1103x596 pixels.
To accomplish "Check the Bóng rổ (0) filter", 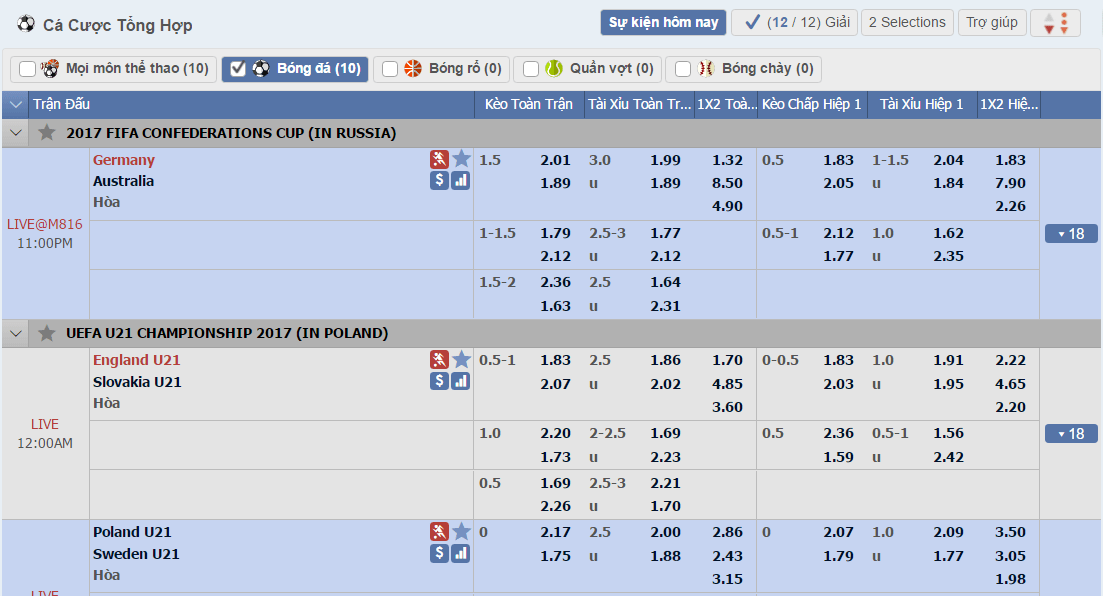I will coord(390,69).
